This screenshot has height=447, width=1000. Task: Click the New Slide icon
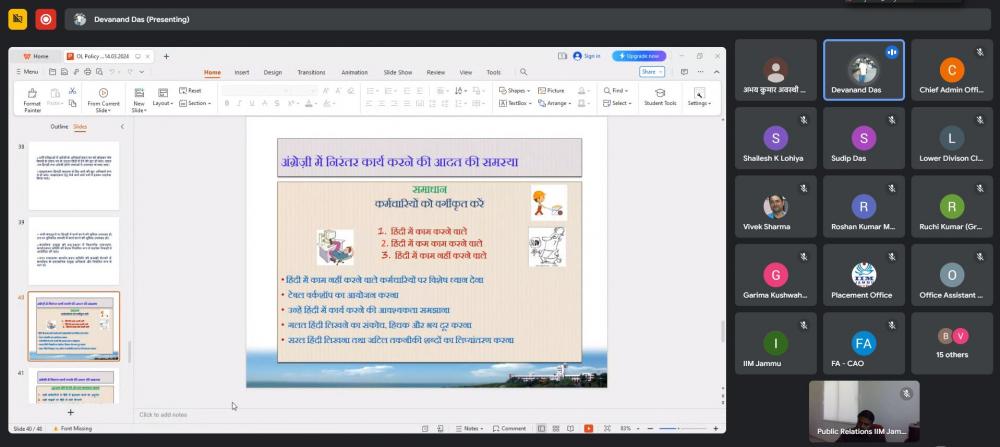coord(139,98)
